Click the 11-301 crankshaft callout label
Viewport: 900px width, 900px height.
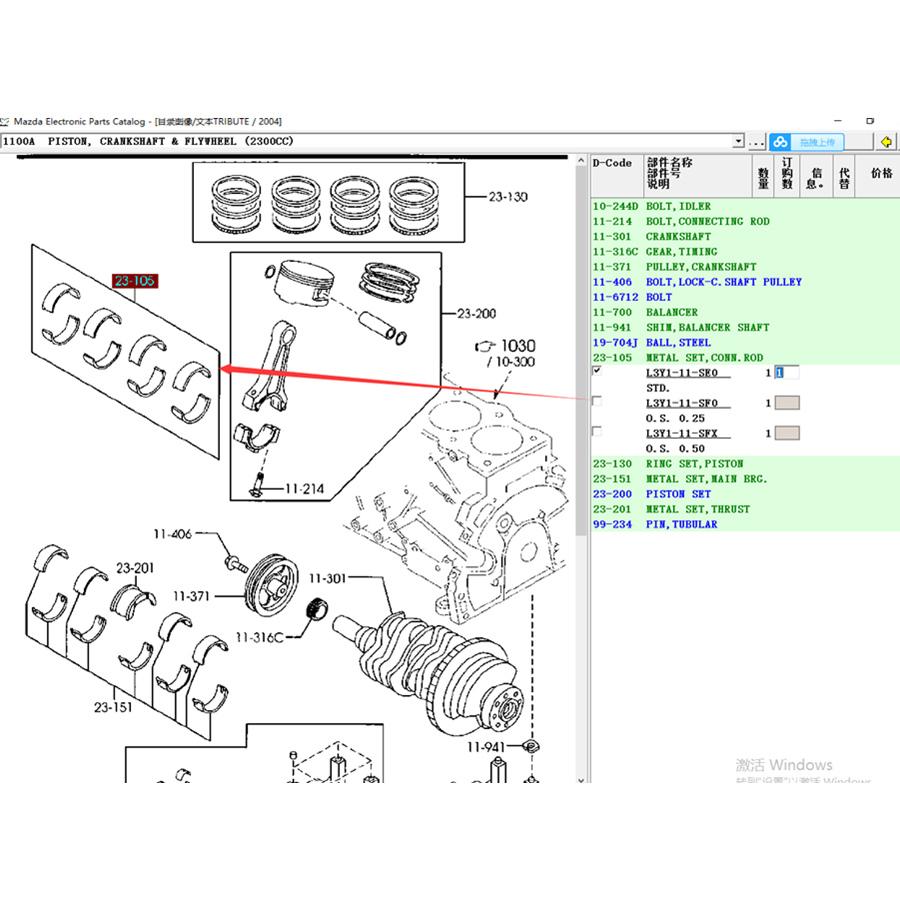coord(328,578)
